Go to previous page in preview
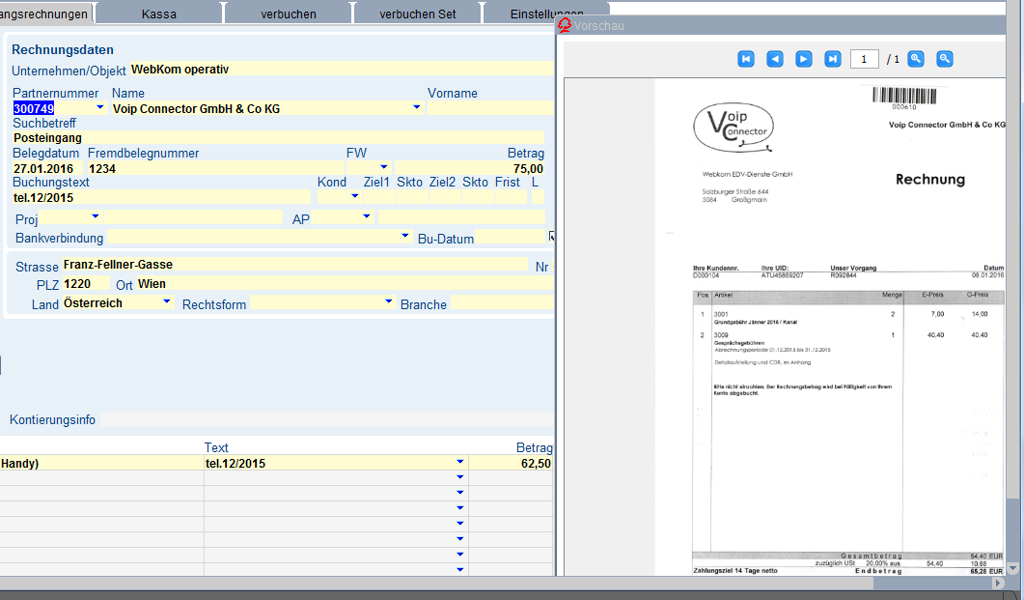This screenshot has height=600, width=1024. tap(775, 59)
